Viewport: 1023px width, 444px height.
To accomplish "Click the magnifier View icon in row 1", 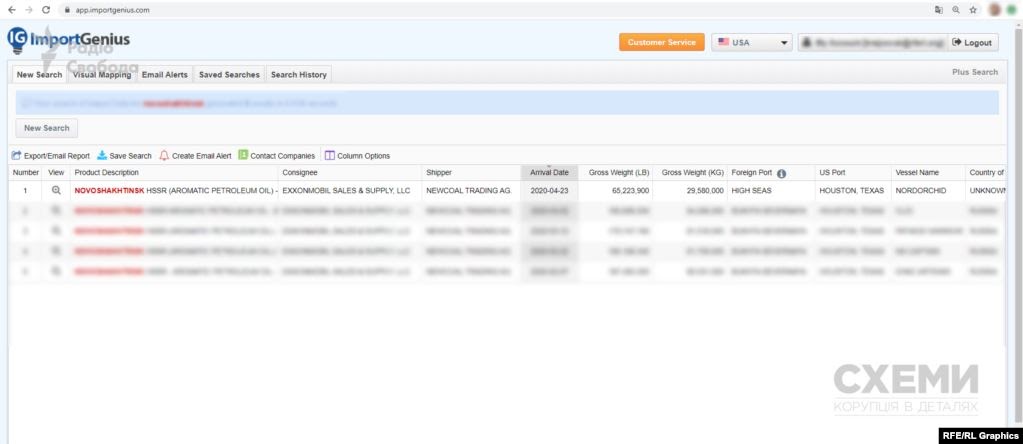I will click(56, 190).
